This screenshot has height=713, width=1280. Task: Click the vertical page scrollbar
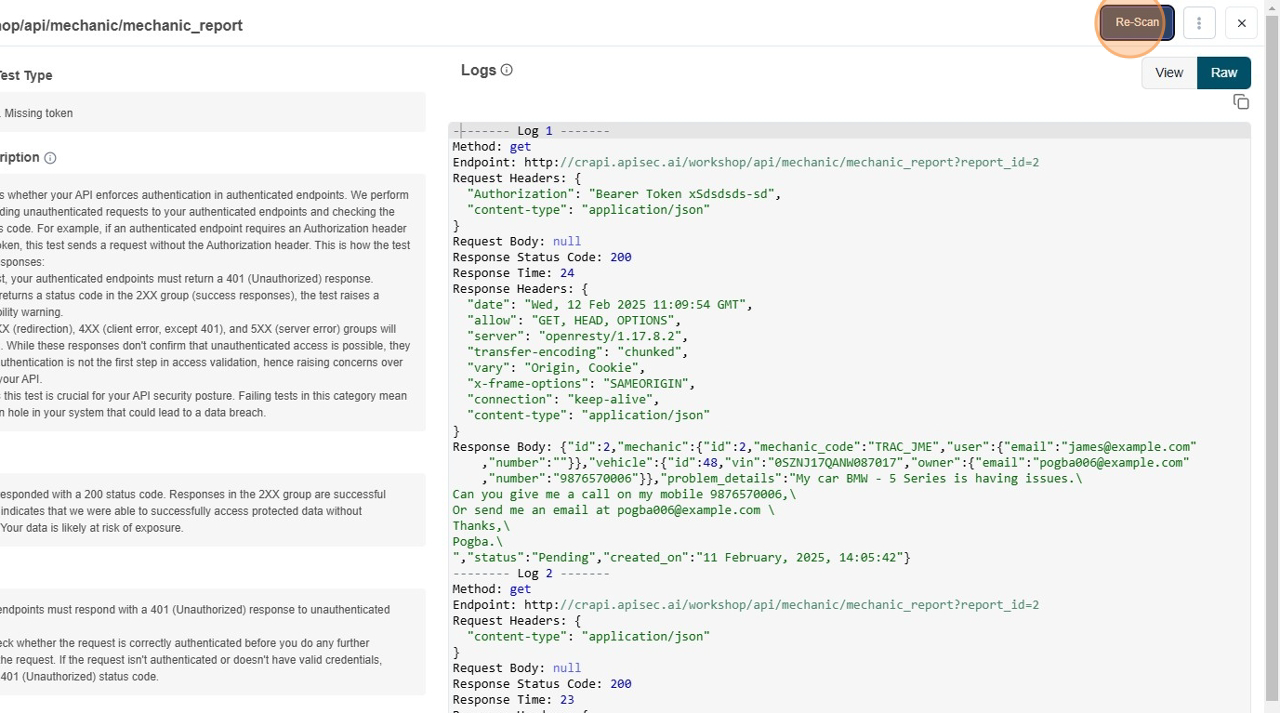pyautogui.click(x=1271, y=350)
